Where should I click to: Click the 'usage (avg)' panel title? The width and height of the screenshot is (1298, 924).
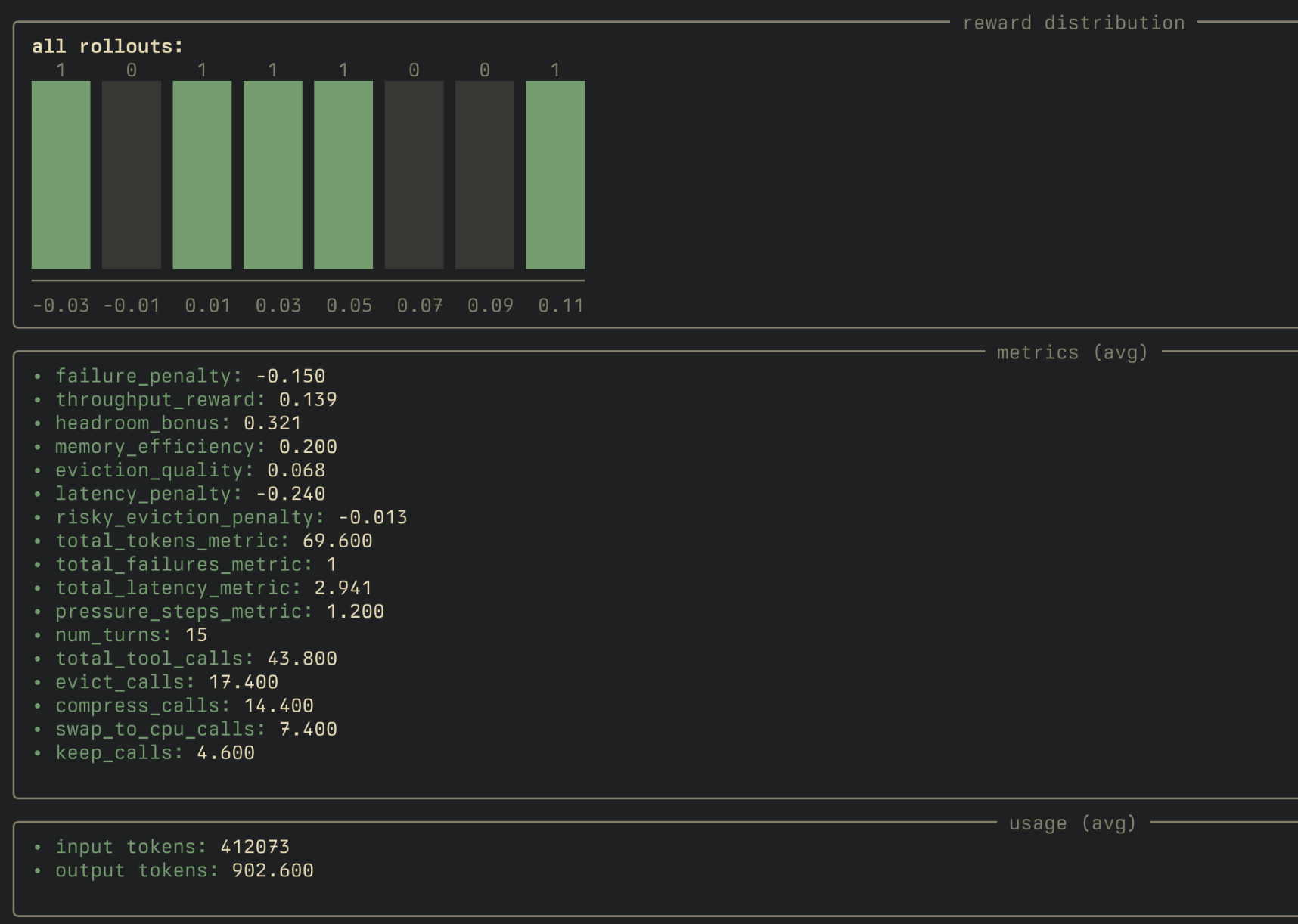[x=1073, y=823]
